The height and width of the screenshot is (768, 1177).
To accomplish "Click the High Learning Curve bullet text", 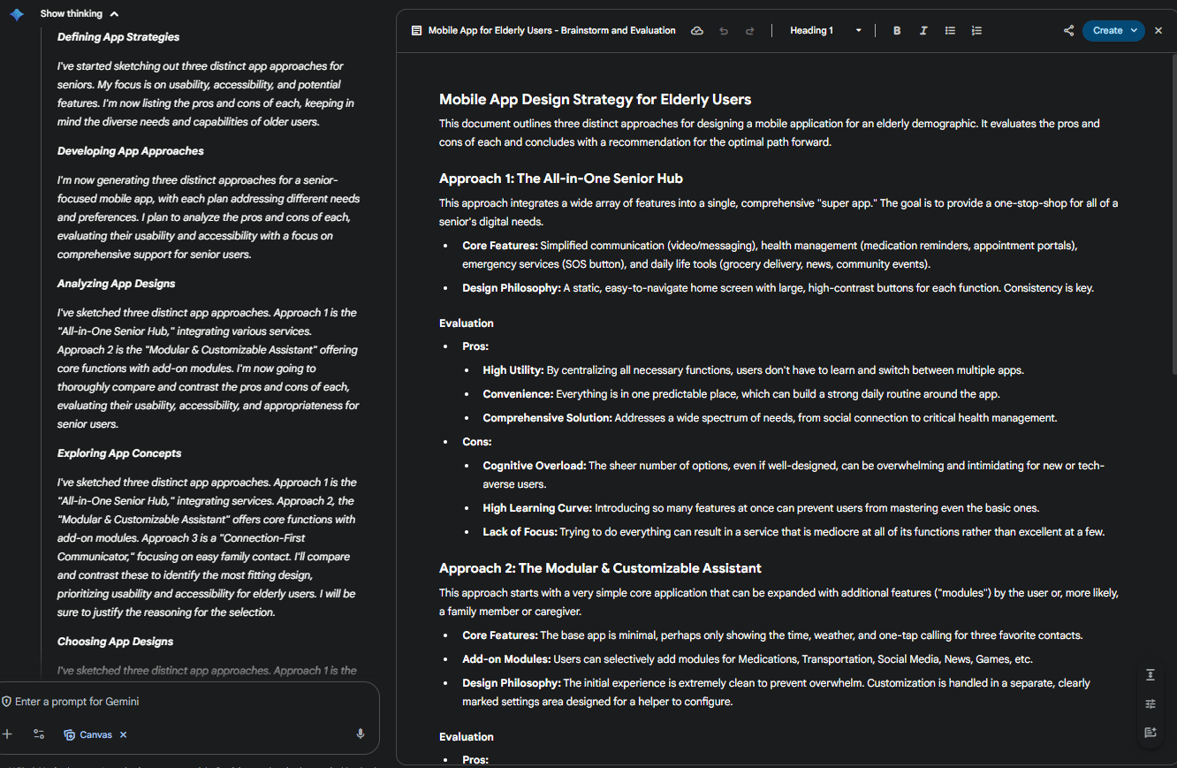I will click(761, 508).
